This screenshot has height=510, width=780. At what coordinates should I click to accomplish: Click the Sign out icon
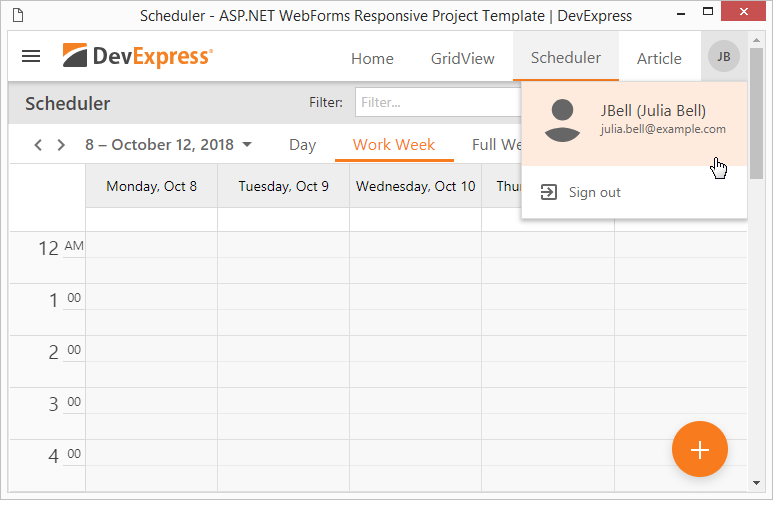[548, 192]
